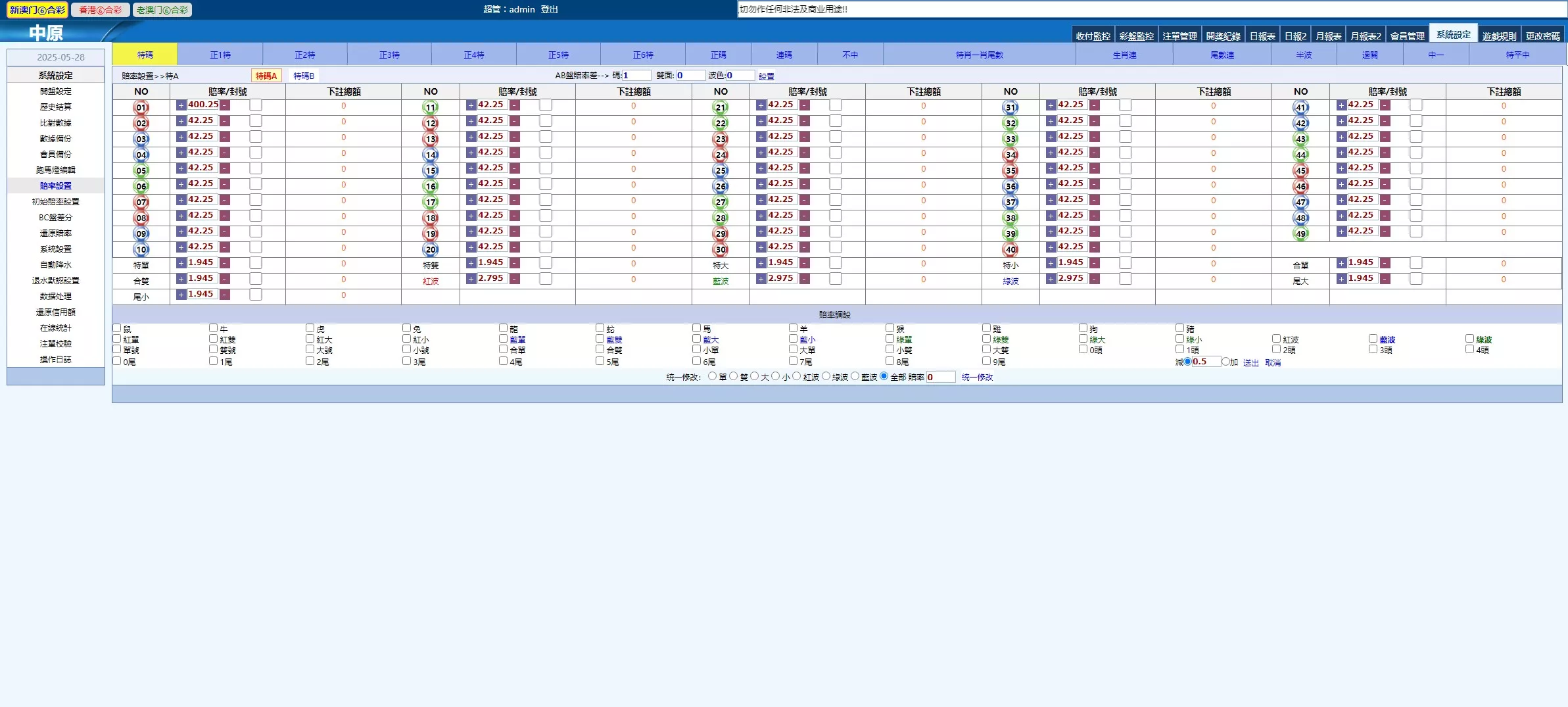Screen dimensions: 1568x707
Task: Click the plus button for number 01 odds
Action: (x=181, y=105)
